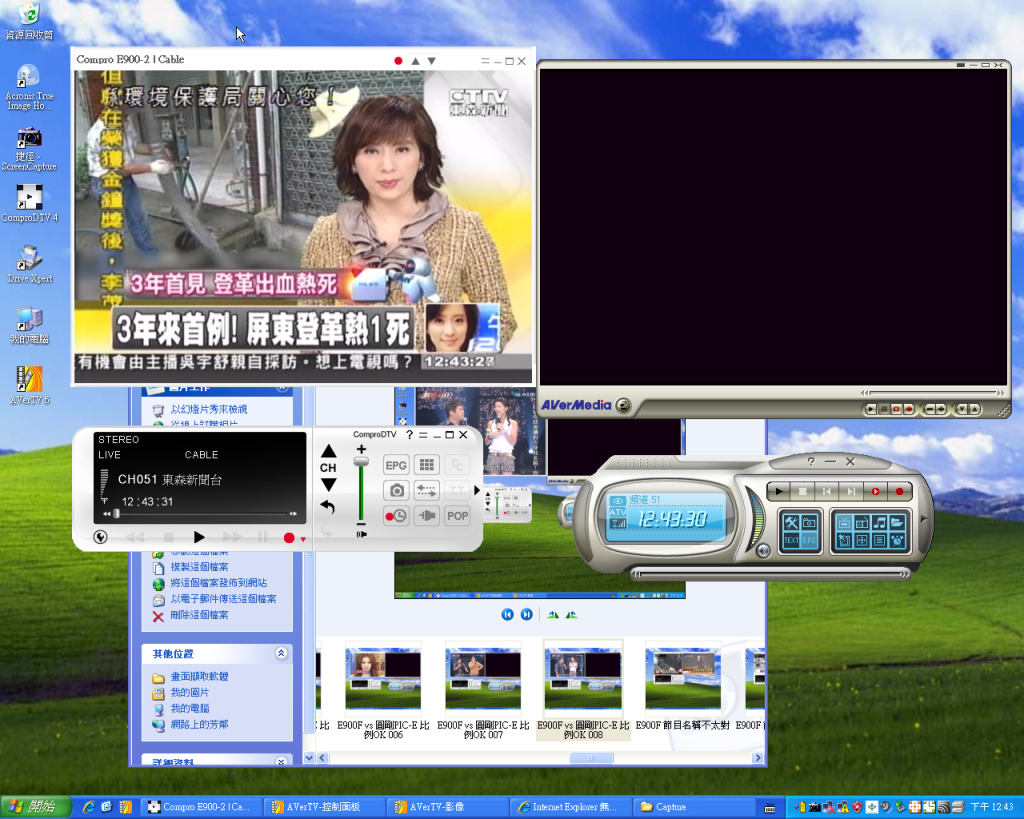
Task: Switch to radio mode in AVerTV panel
Action: (862, 522)
